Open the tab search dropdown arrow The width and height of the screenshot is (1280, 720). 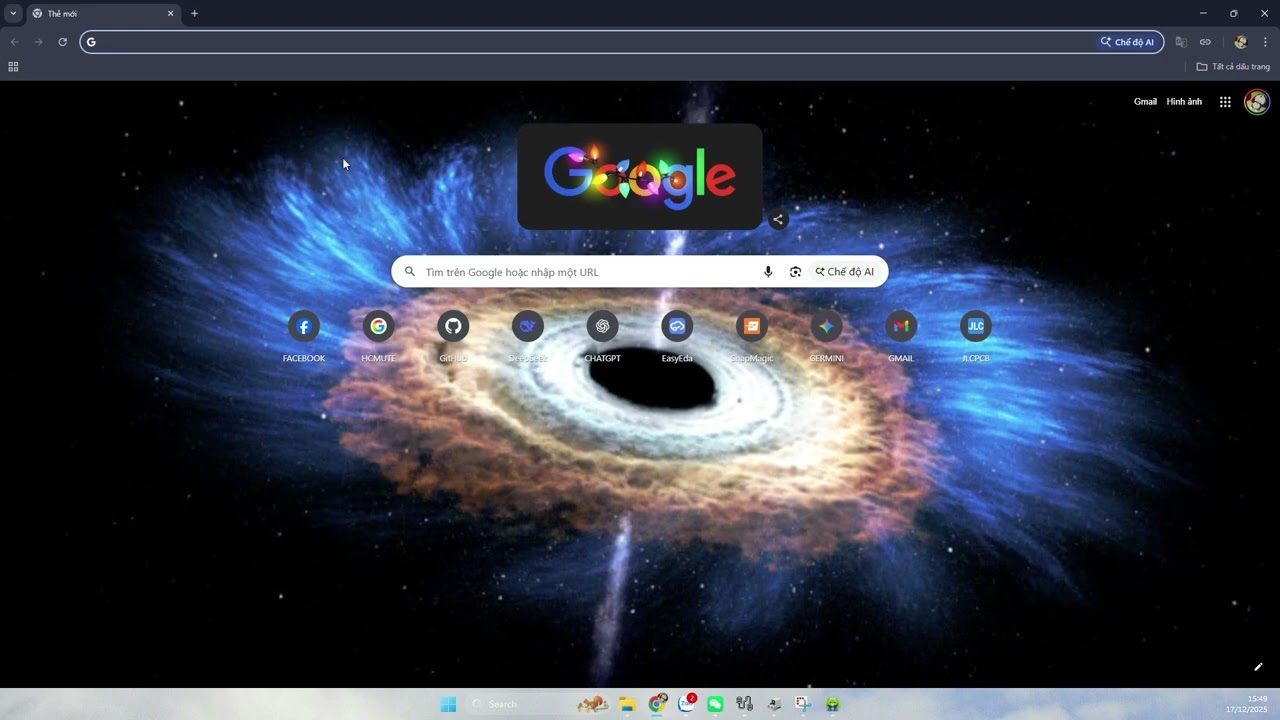pyautogui.click(x=13, y=13)
